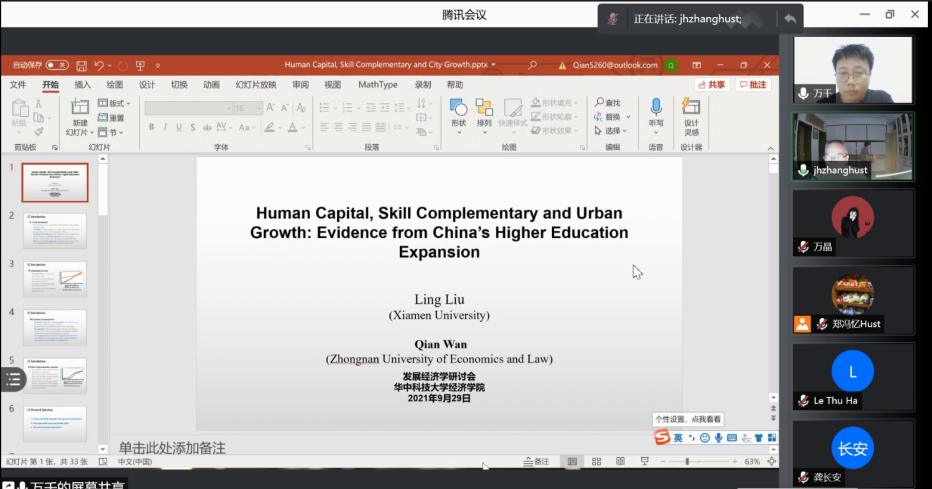Viewport: 932px width, 489px height.
Task: Toggle the Notes (备注) pane button
Action: click(537, 462)
